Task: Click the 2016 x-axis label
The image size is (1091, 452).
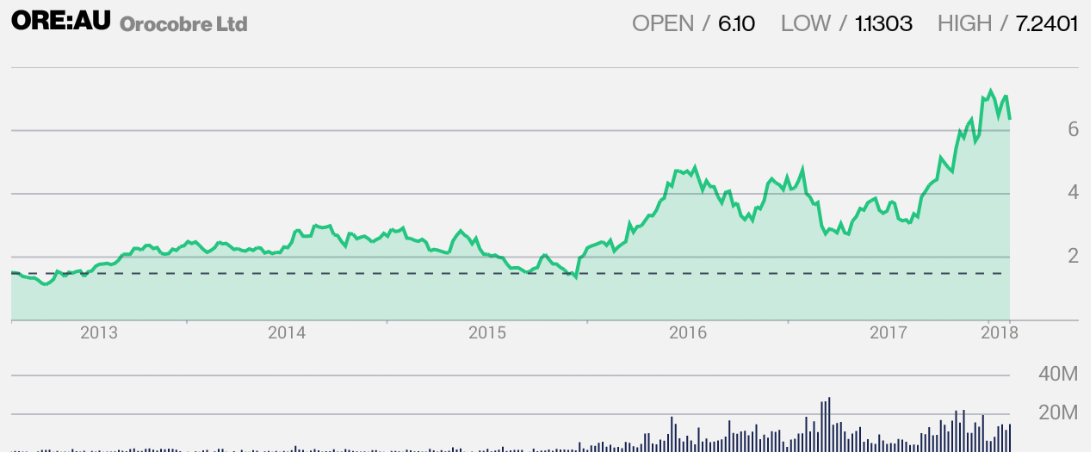Action: (688, 333)
